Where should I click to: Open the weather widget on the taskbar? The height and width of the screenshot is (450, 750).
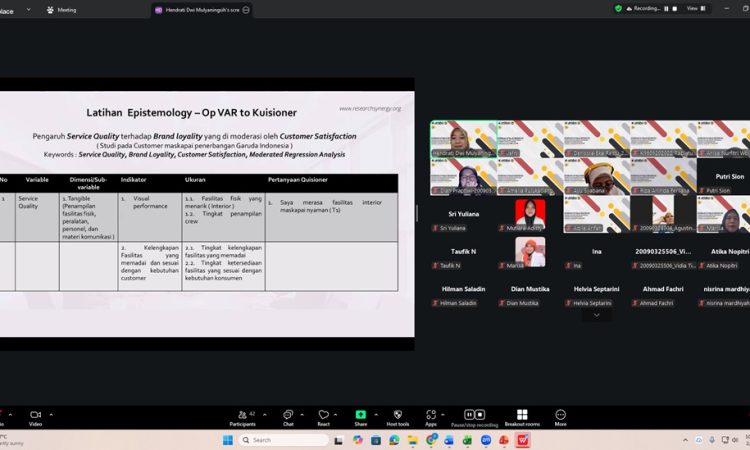pyautogui.click(x=11, y=440)
